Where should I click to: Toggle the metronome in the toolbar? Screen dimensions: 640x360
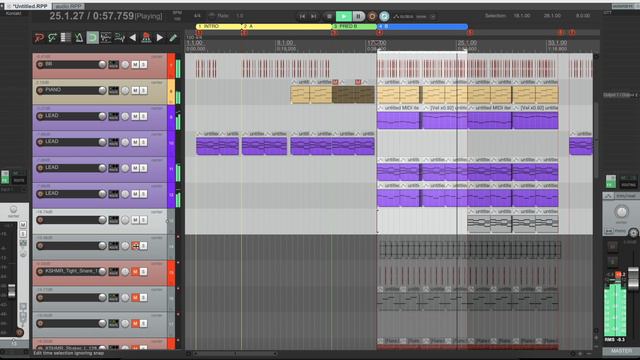tap(79, 38)
